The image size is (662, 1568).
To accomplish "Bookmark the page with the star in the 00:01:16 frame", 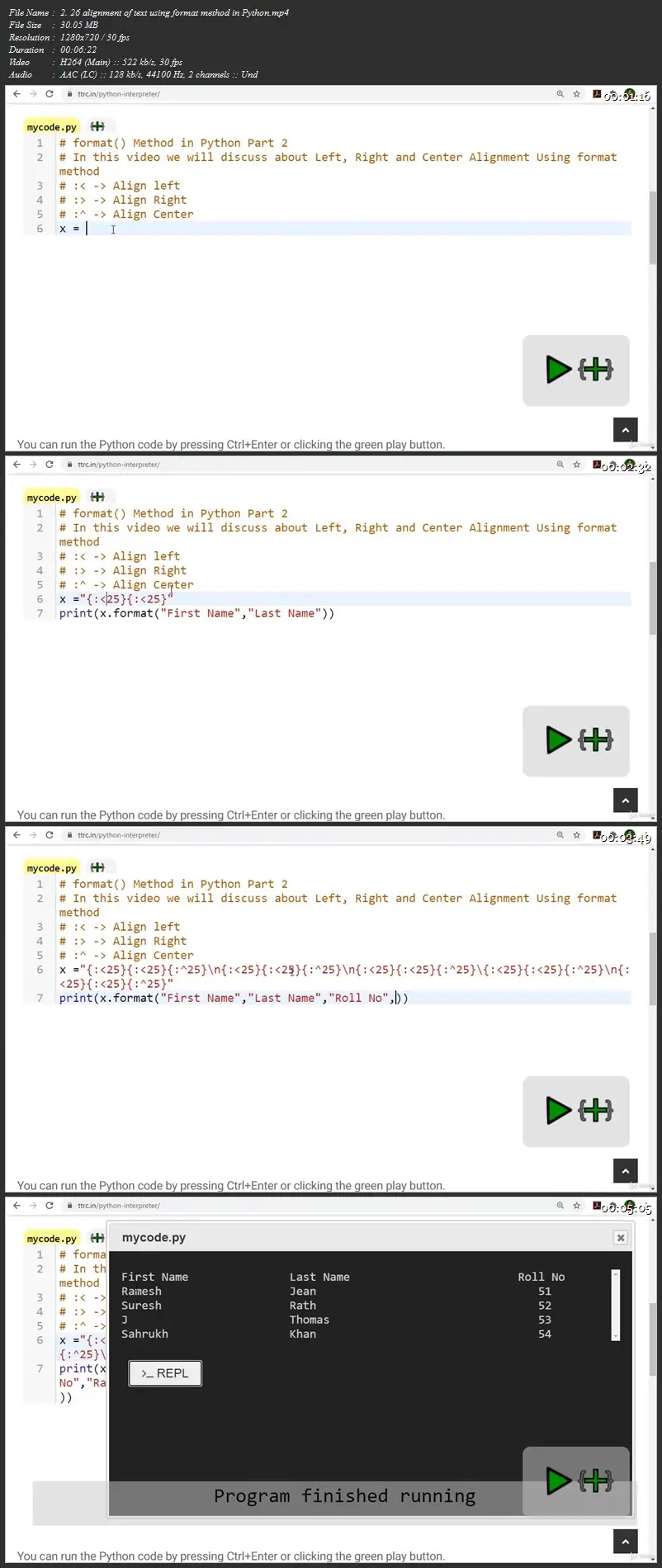I will 577,94.
